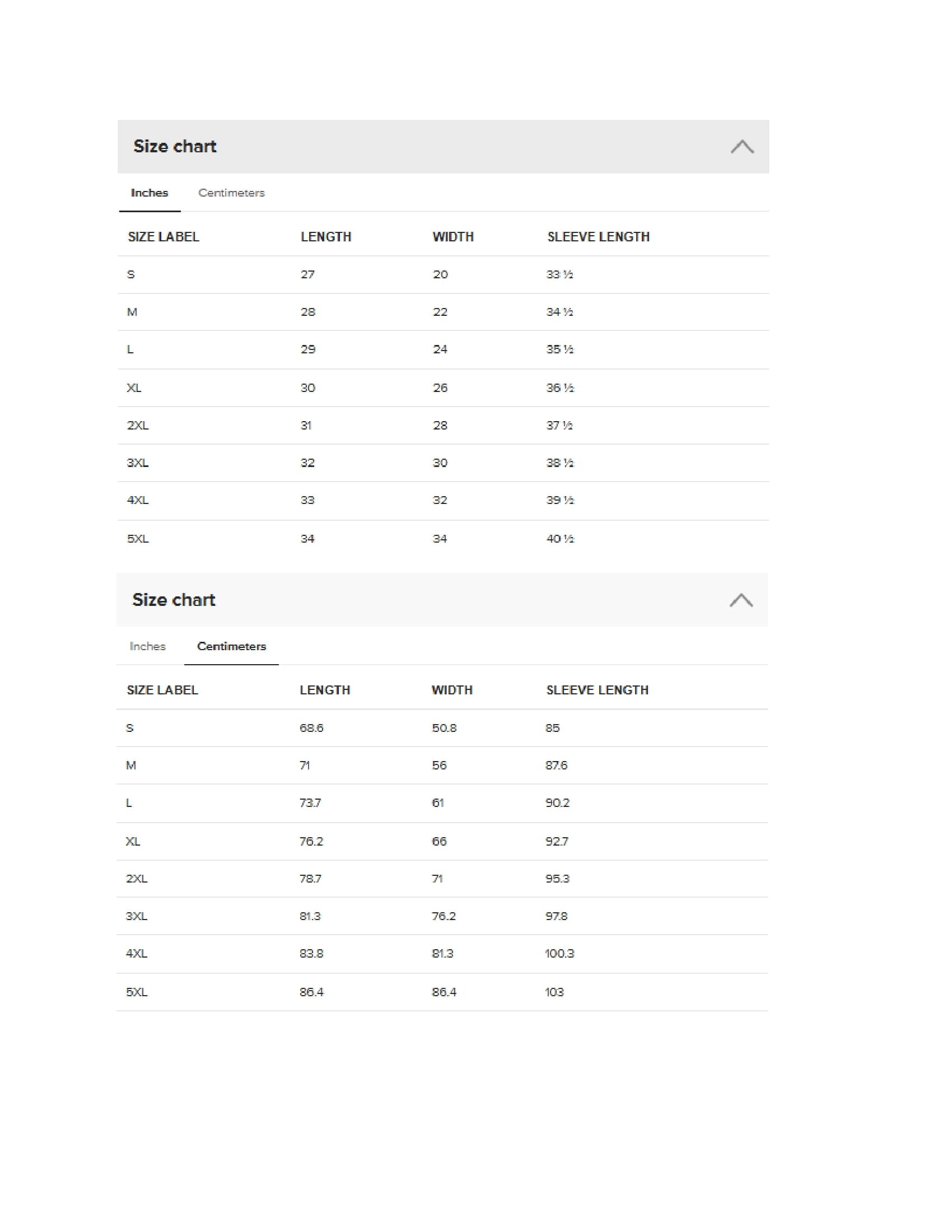Select the 33 ½ sleeve length cell
This screenshot has width=952, height=1232.
point(559,275)
